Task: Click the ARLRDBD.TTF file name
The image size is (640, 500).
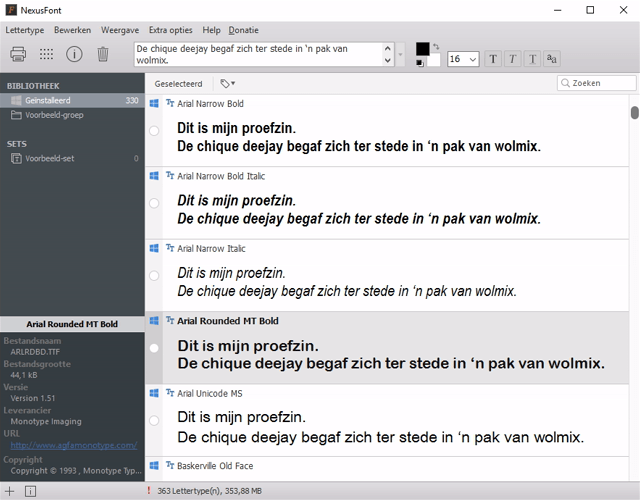Action: pos(35,352)
